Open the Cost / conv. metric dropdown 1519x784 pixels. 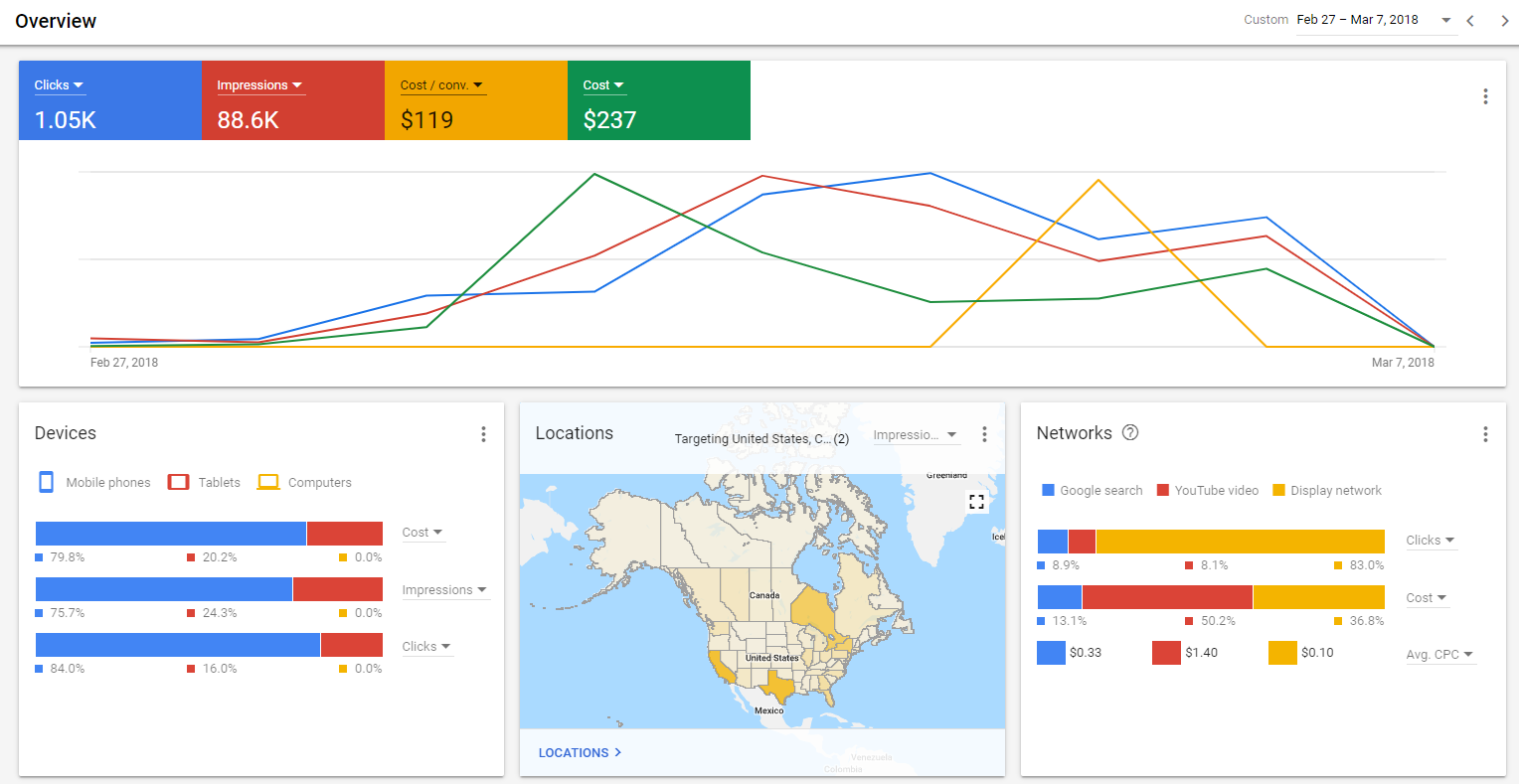(x=441, y=85)
